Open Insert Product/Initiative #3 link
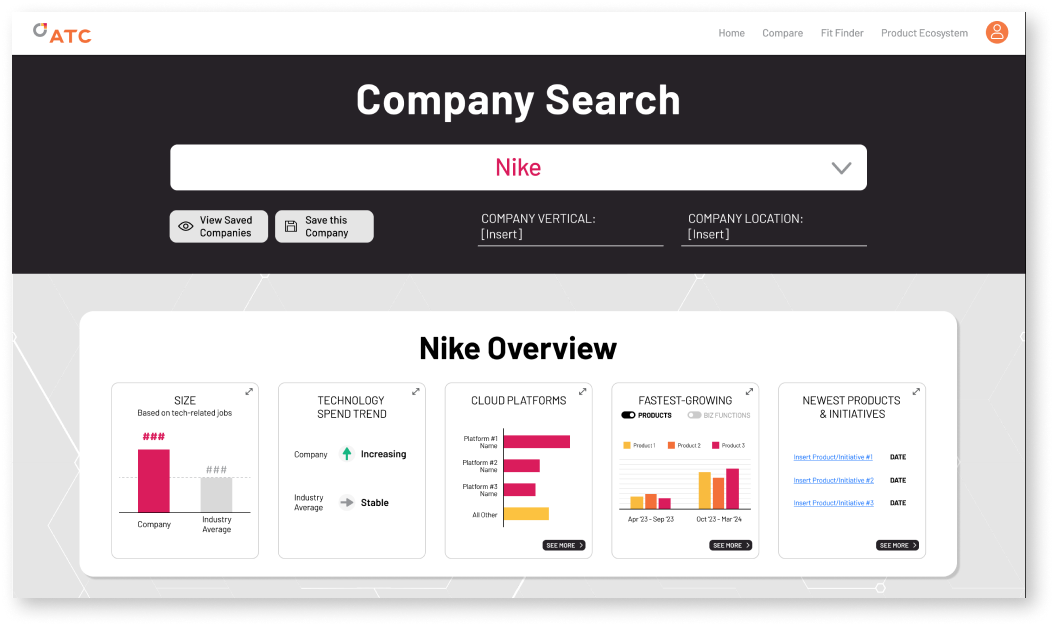 tap(834, 503)
